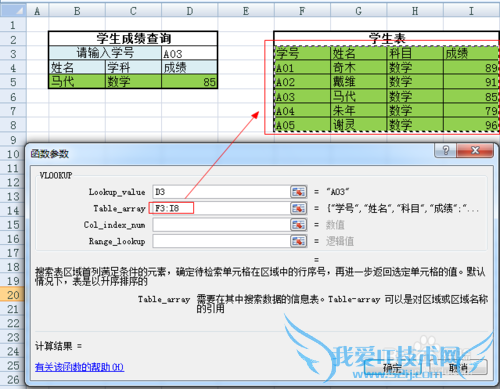
Task: Click the select-all corner of the sheet
Action: tap(13, 11)
